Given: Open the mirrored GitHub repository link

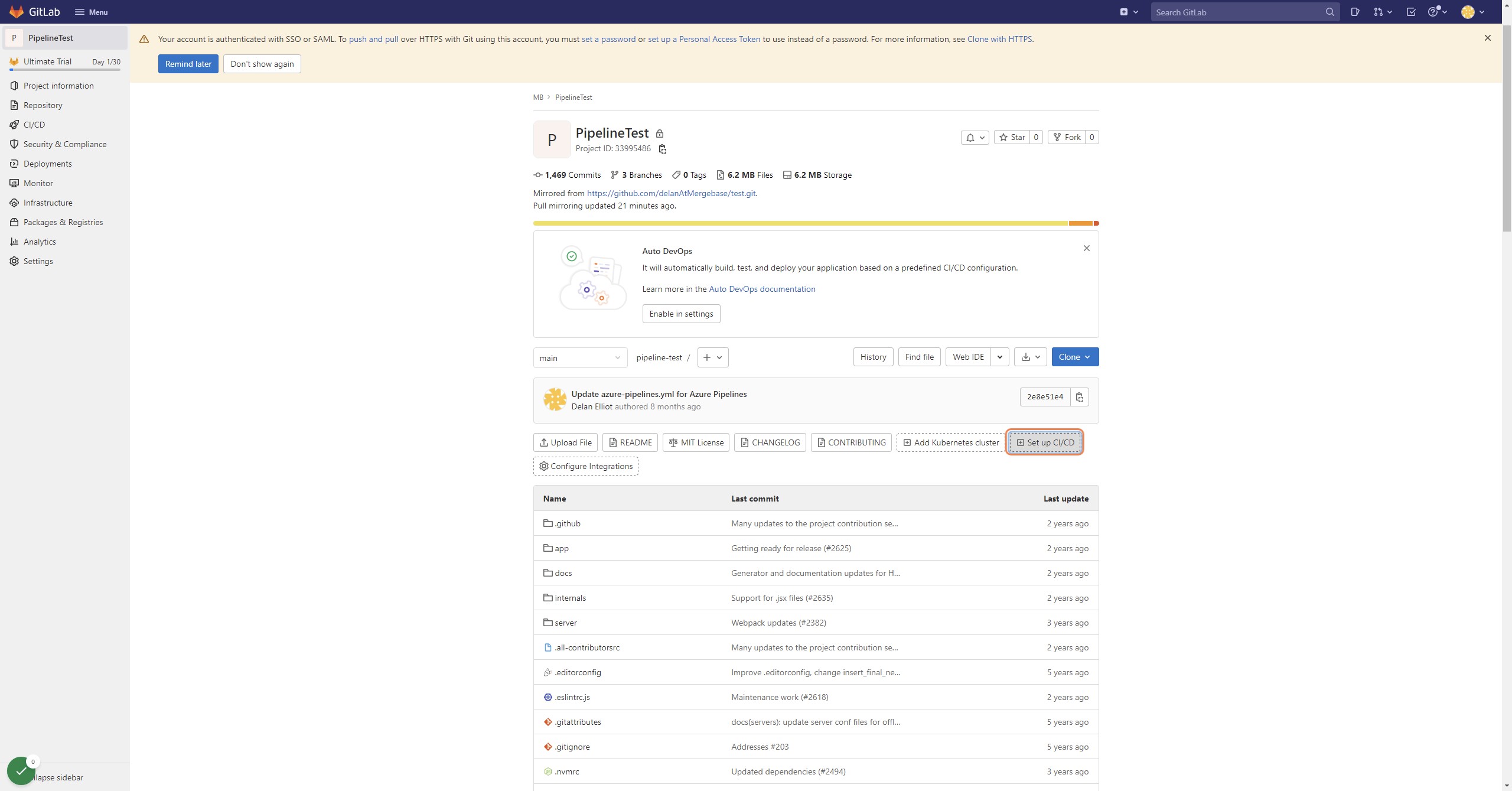Looking at the screenshot, I should pos(671,193).
